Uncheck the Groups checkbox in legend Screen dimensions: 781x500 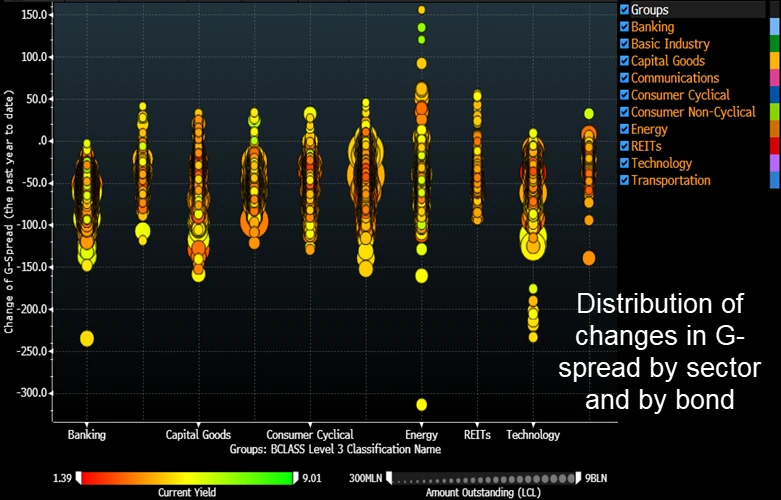[624, 10]
